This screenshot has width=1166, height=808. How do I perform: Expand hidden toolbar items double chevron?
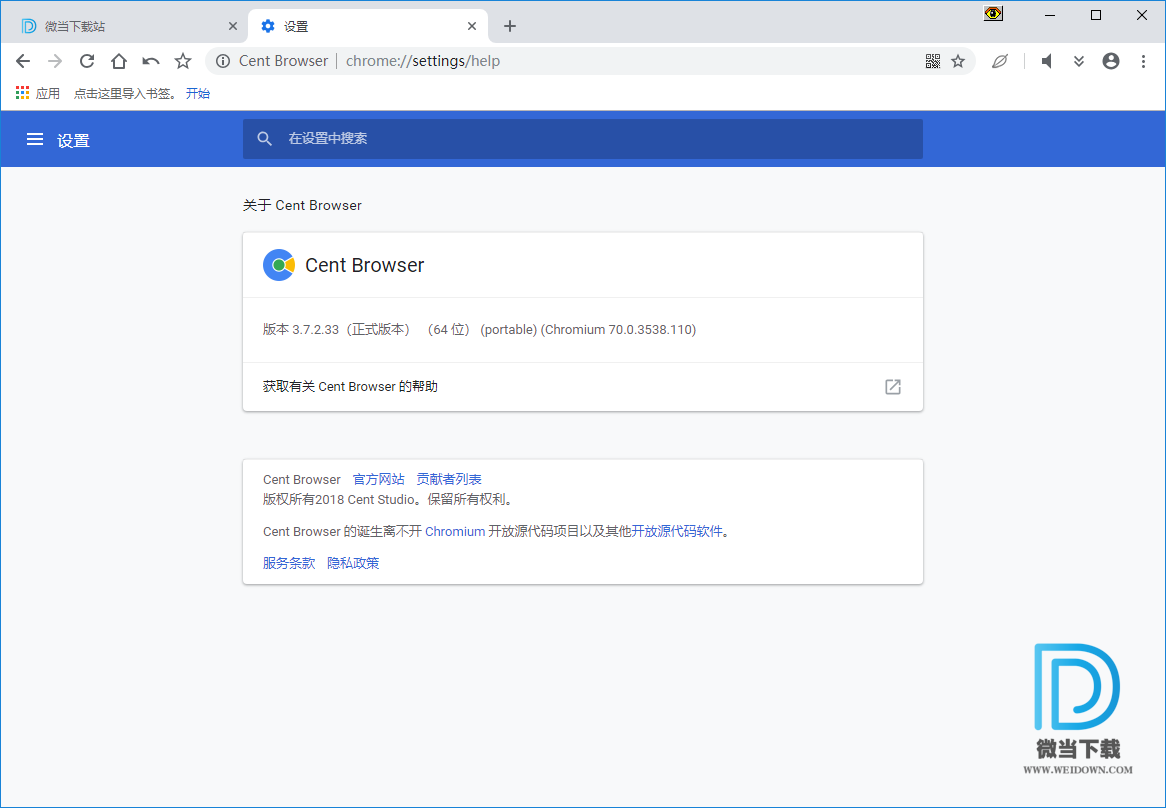pyautogui.click(x=1079, y=61)
